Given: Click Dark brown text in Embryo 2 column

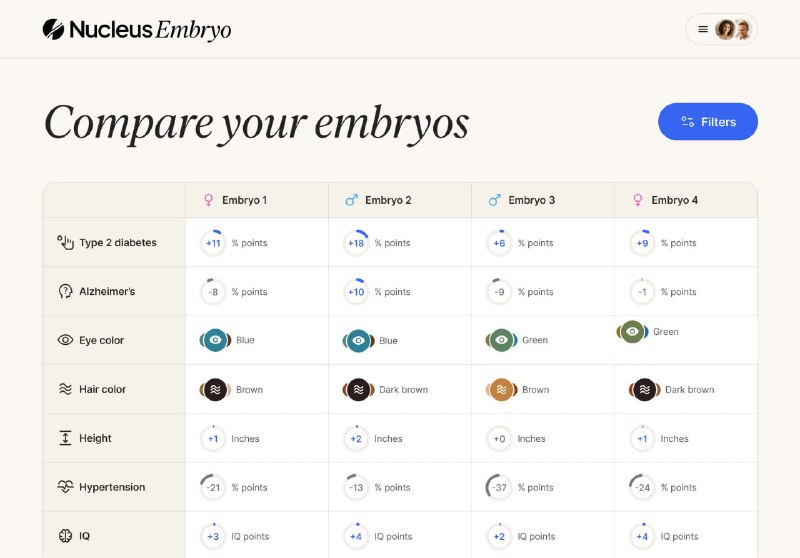Looking at the screenshot, I should coord(404,390).
